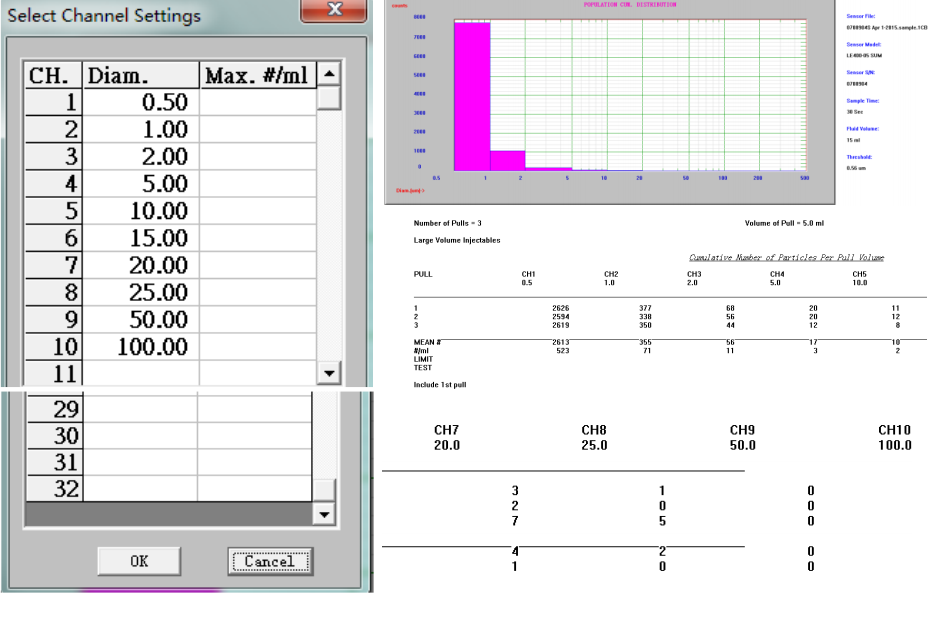Select diameter cell 0.50 for channel 1

pos(141,102)
